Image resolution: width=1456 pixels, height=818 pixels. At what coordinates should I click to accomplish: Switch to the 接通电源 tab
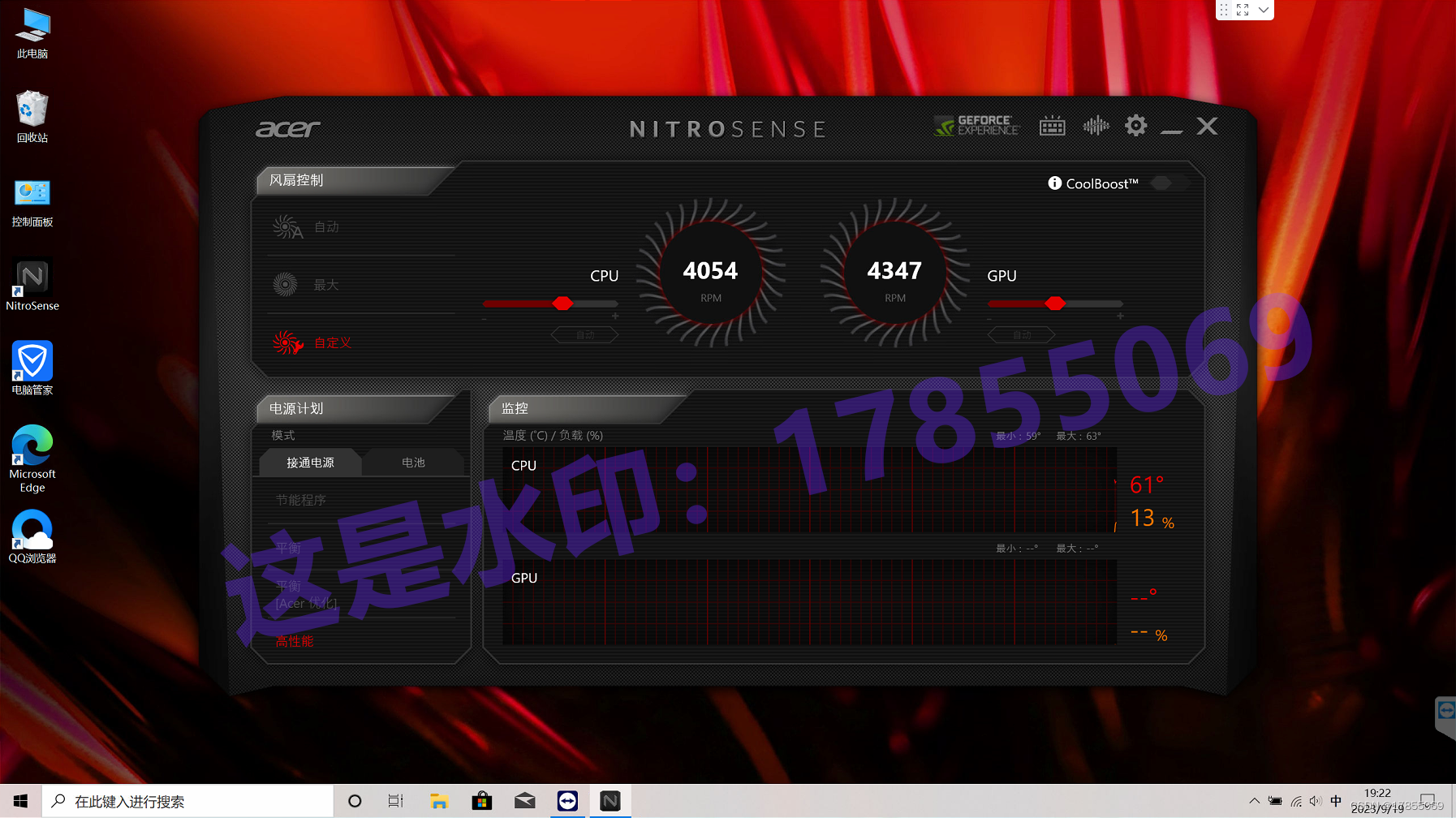click(x=310, y=463)
